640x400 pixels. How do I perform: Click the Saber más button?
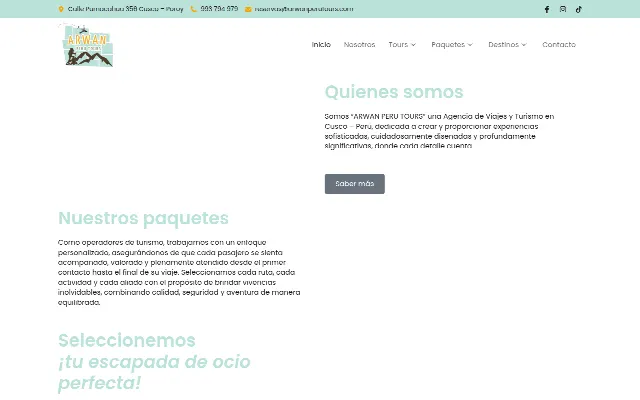[x=355, y=184]
